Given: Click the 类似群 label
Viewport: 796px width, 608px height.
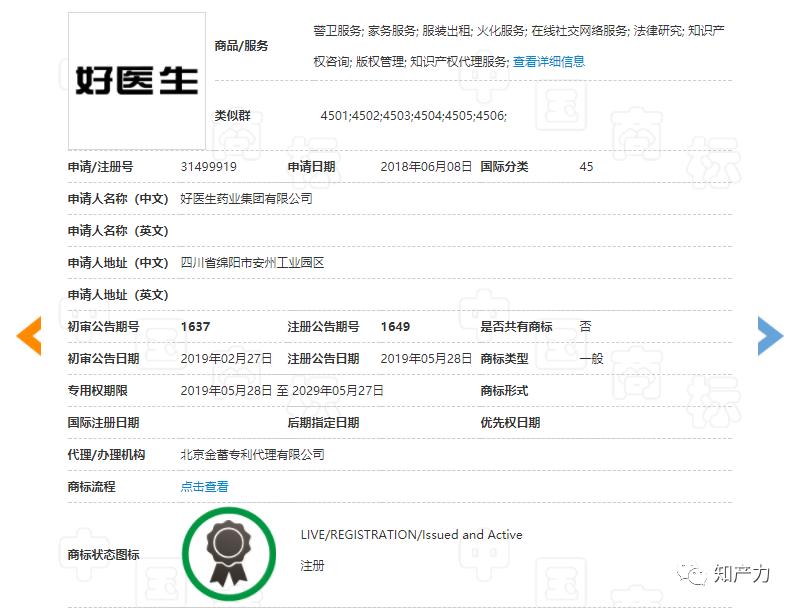Looking at the screenshot, I should tap(233, 116).
